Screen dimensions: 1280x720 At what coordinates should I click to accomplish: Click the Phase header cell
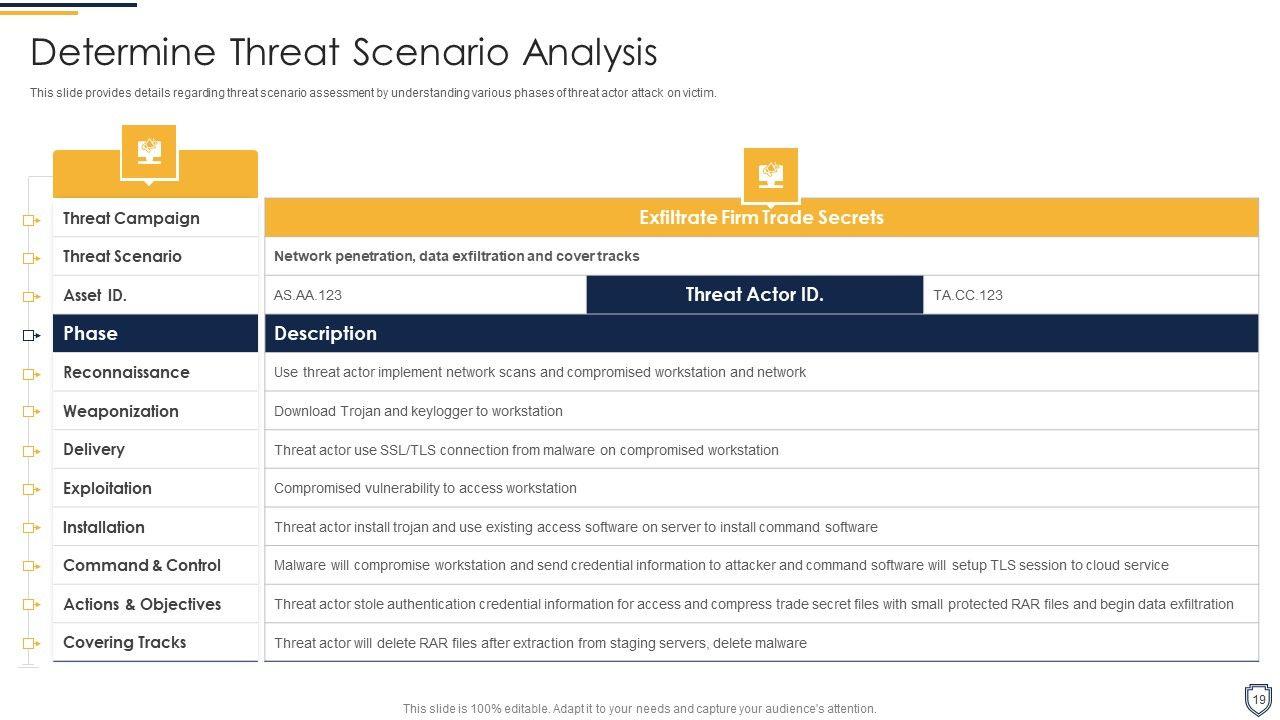[155, 334]
